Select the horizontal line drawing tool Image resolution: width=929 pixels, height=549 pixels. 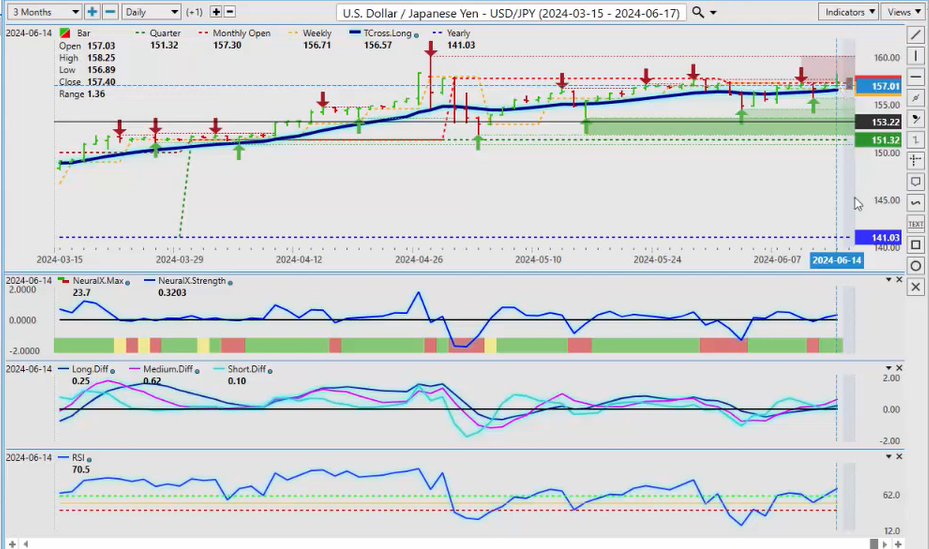pyautogui.click(x=916, y=77)
